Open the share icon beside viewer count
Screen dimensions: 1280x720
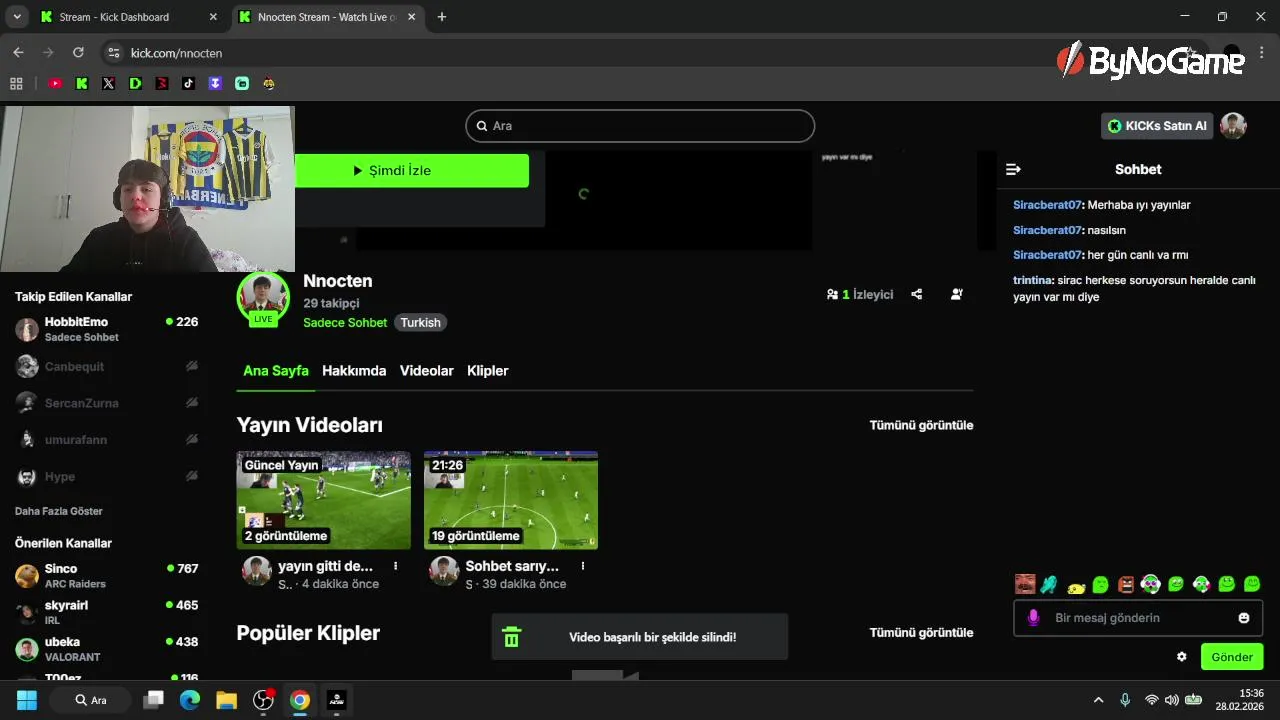coord(916,294)
